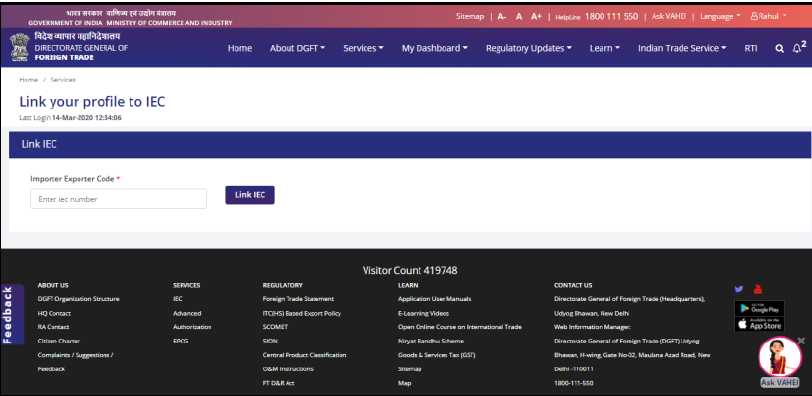Go to Home in navigation bar
Viewport: 812px width, 396px height.
point(240,48)
